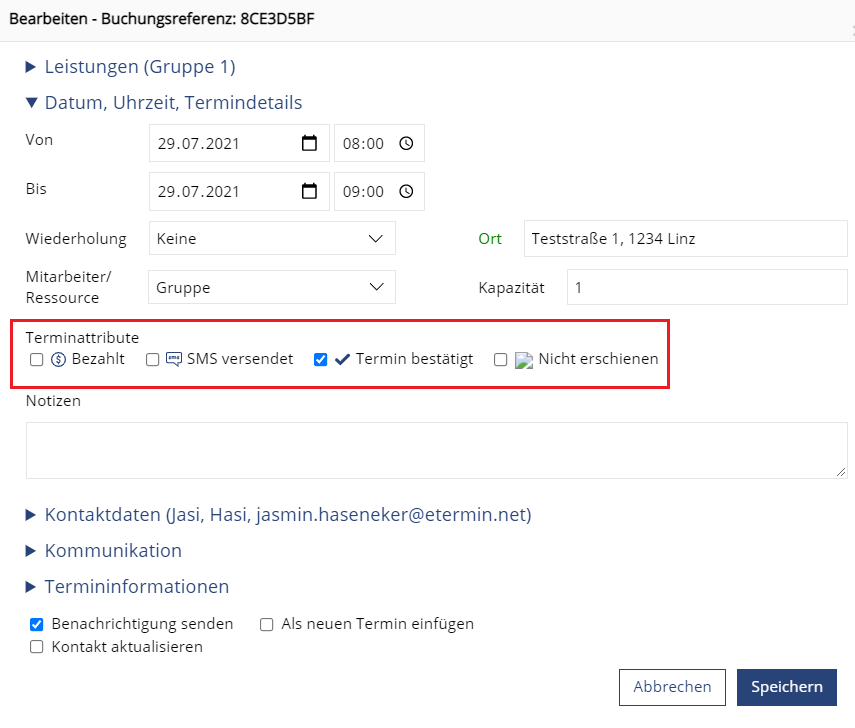
Task: Click the 08:00 time value
Action: point(363,144)
